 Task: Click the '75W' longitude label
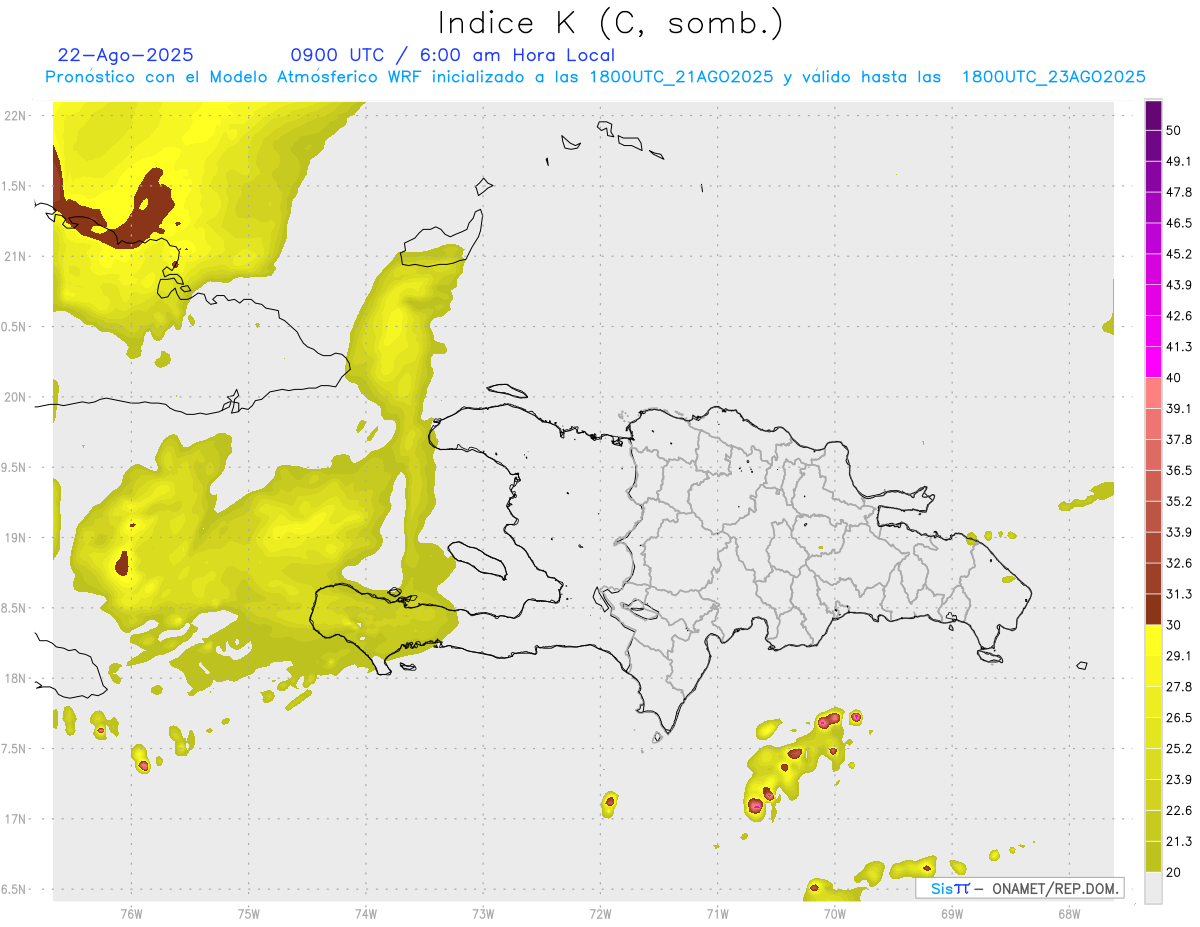point(248,913)
